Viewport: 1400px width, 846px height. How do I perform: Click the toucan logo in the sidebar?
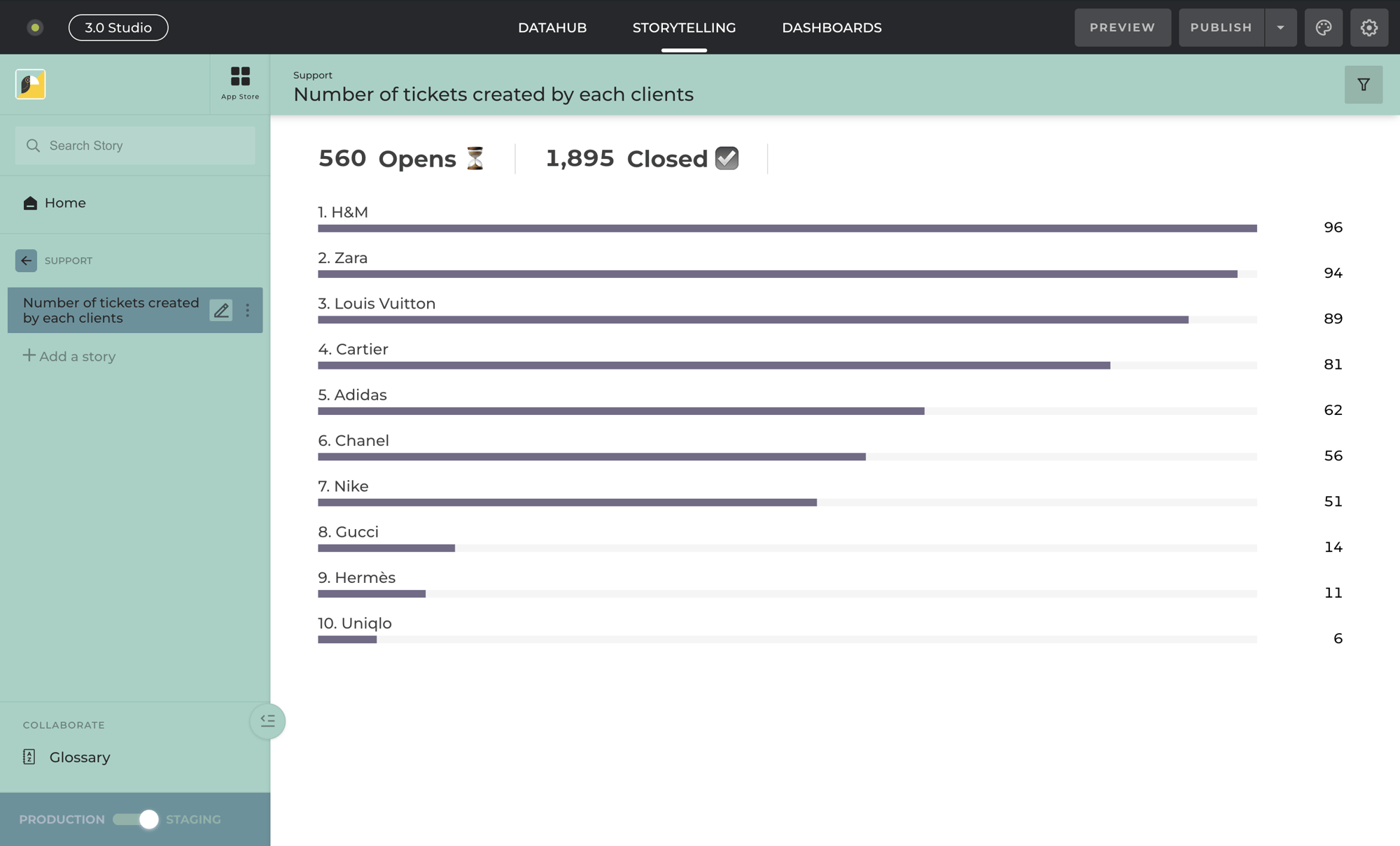[x=30, y=84]
